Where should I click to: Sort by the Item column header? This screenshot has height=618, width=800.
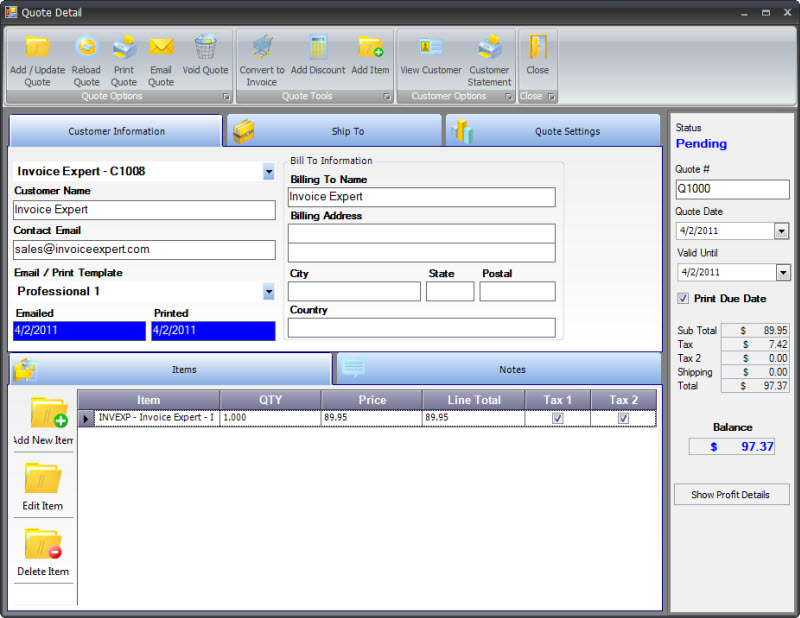[x=148, y=400]
